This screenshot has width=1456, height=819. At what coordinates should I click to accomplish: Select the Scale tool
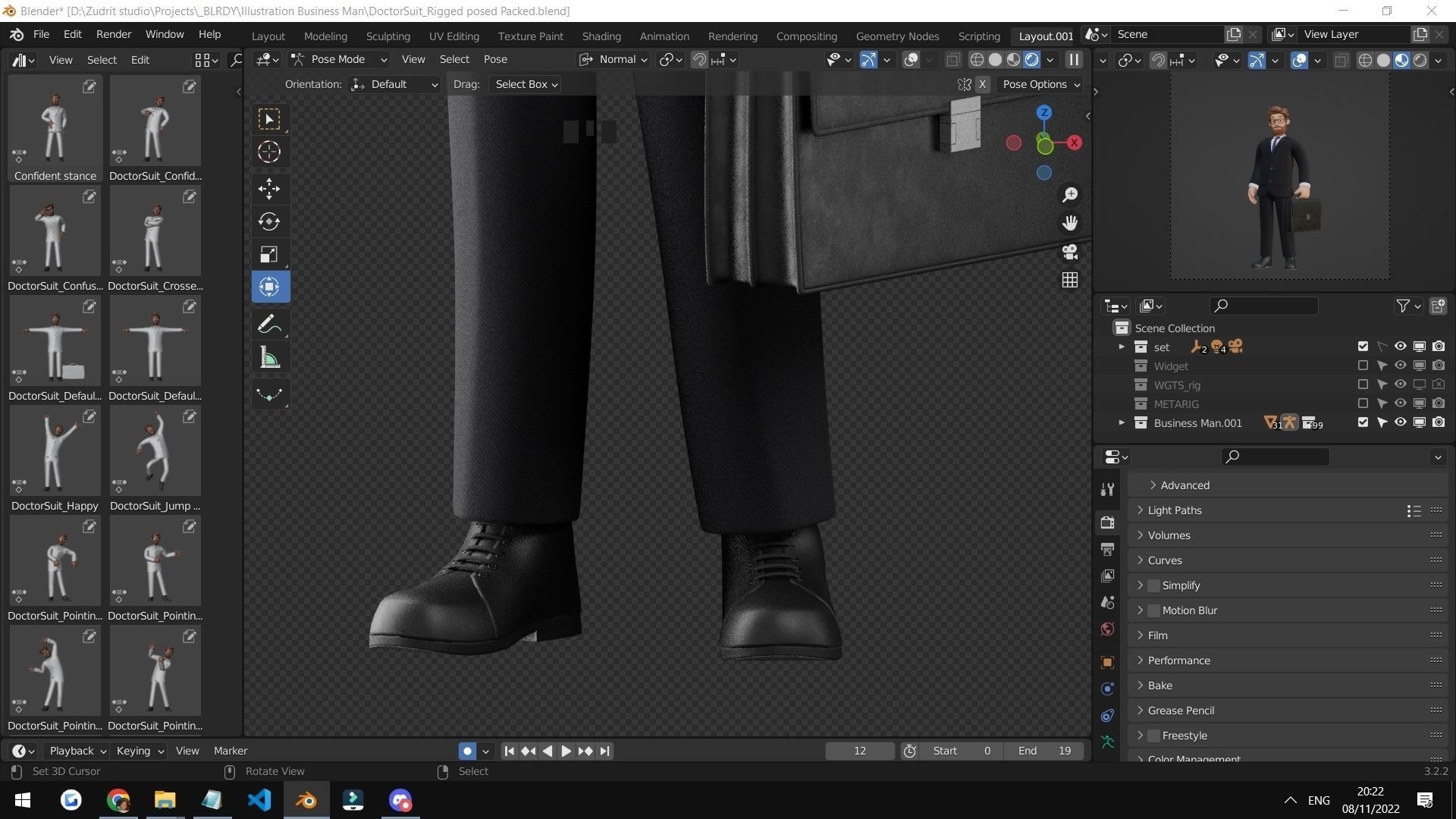[269, 254]
